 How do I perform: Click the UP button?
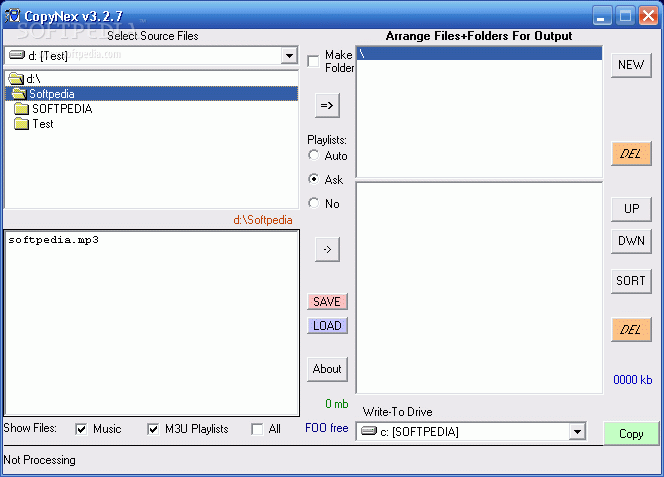click(631, 209)
